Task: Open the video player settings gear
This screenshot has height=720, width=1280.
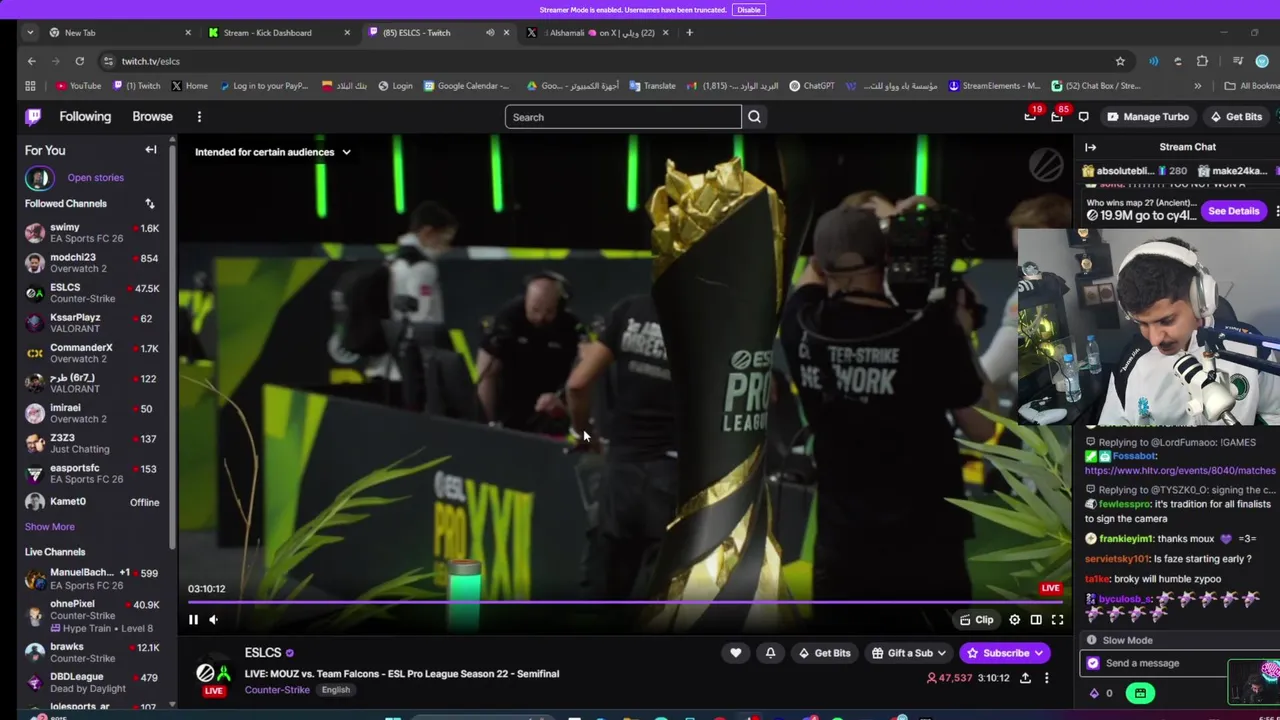Action: point(1015,620)
